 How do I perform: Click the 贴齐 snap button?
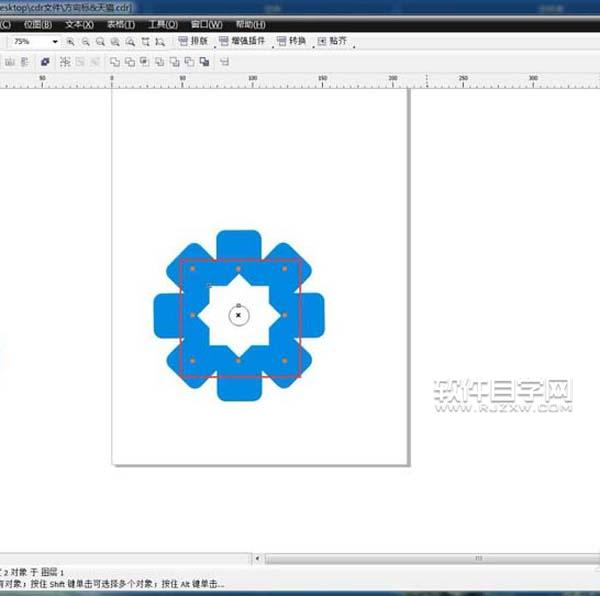332,42
